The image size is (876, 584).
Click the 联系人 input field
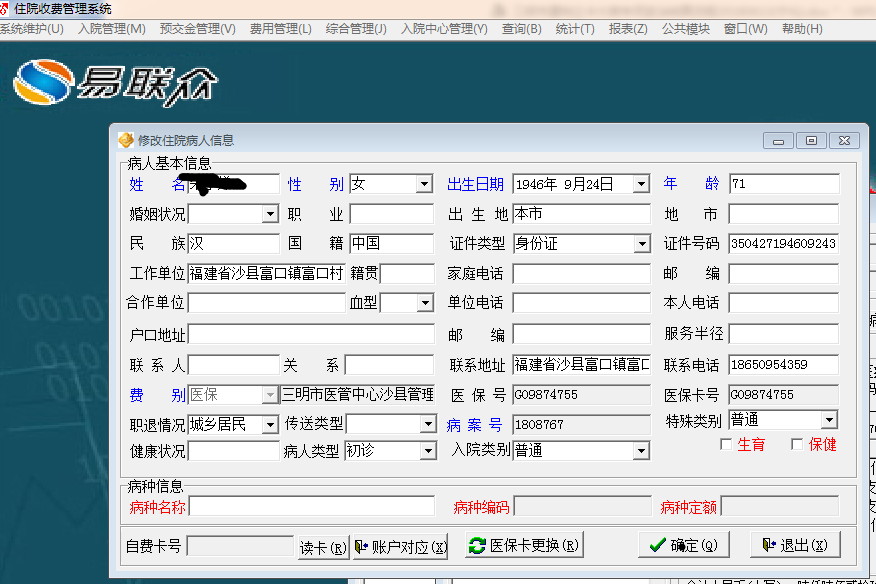tap(234, 365)
